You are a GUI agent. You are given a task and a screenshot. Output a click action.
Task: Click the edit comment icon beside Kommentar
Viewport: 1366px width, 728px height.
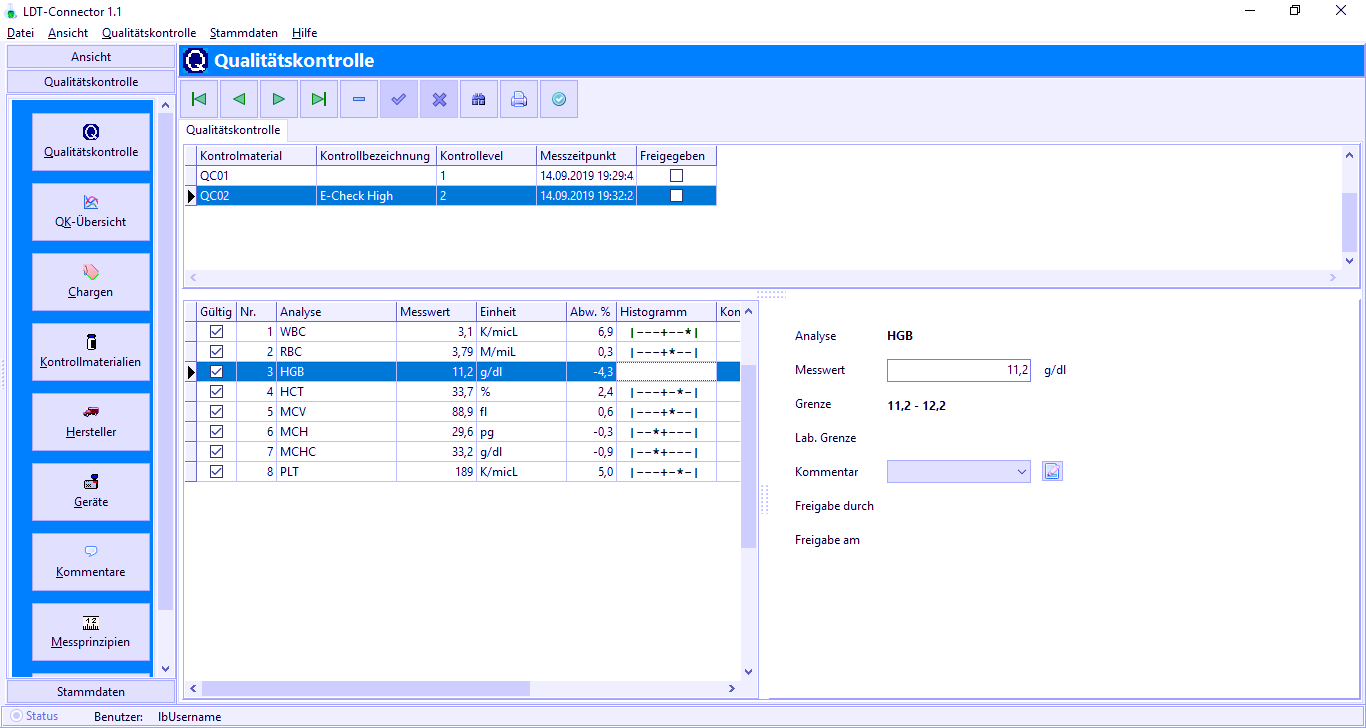1052,471
